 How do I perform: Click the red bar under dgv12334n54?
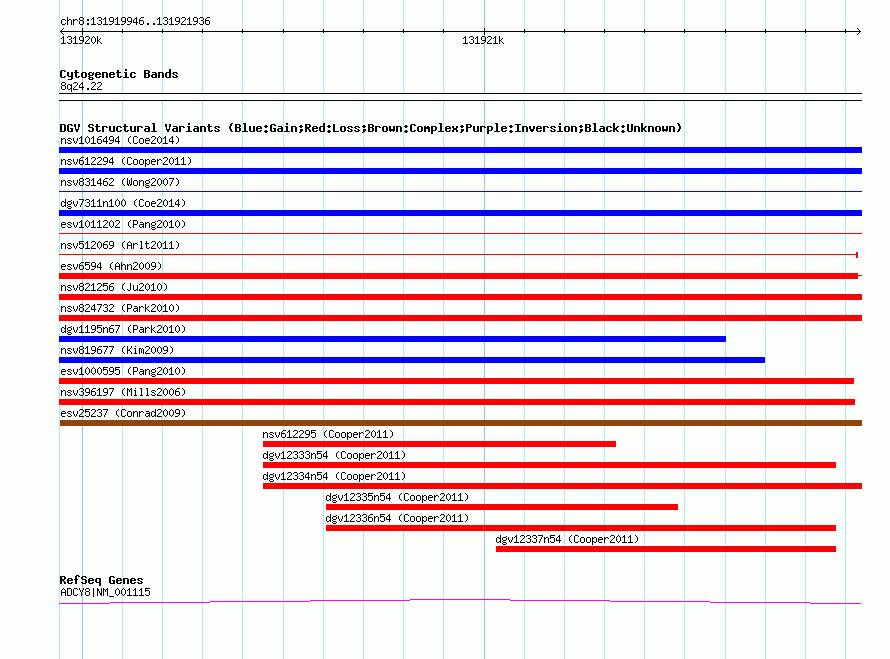tap(562, 486)
